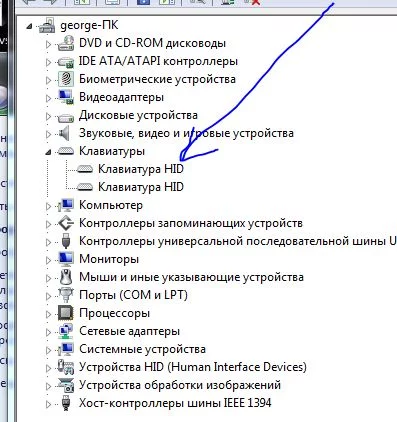Image resolution: width=397 pixels, height=422 pixels.
Task: Click the fingerprint icon for Биометрические устройства
Action: 66,79
